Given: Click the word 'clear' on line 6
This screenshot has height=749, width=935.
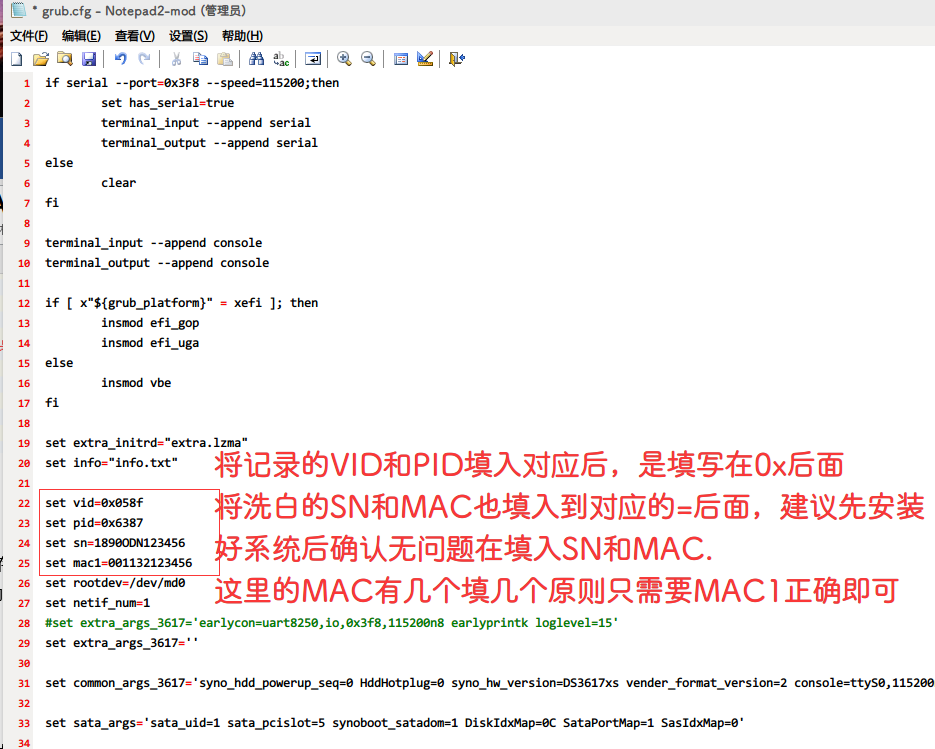Looking at the screenshot, I should [119, 182].
